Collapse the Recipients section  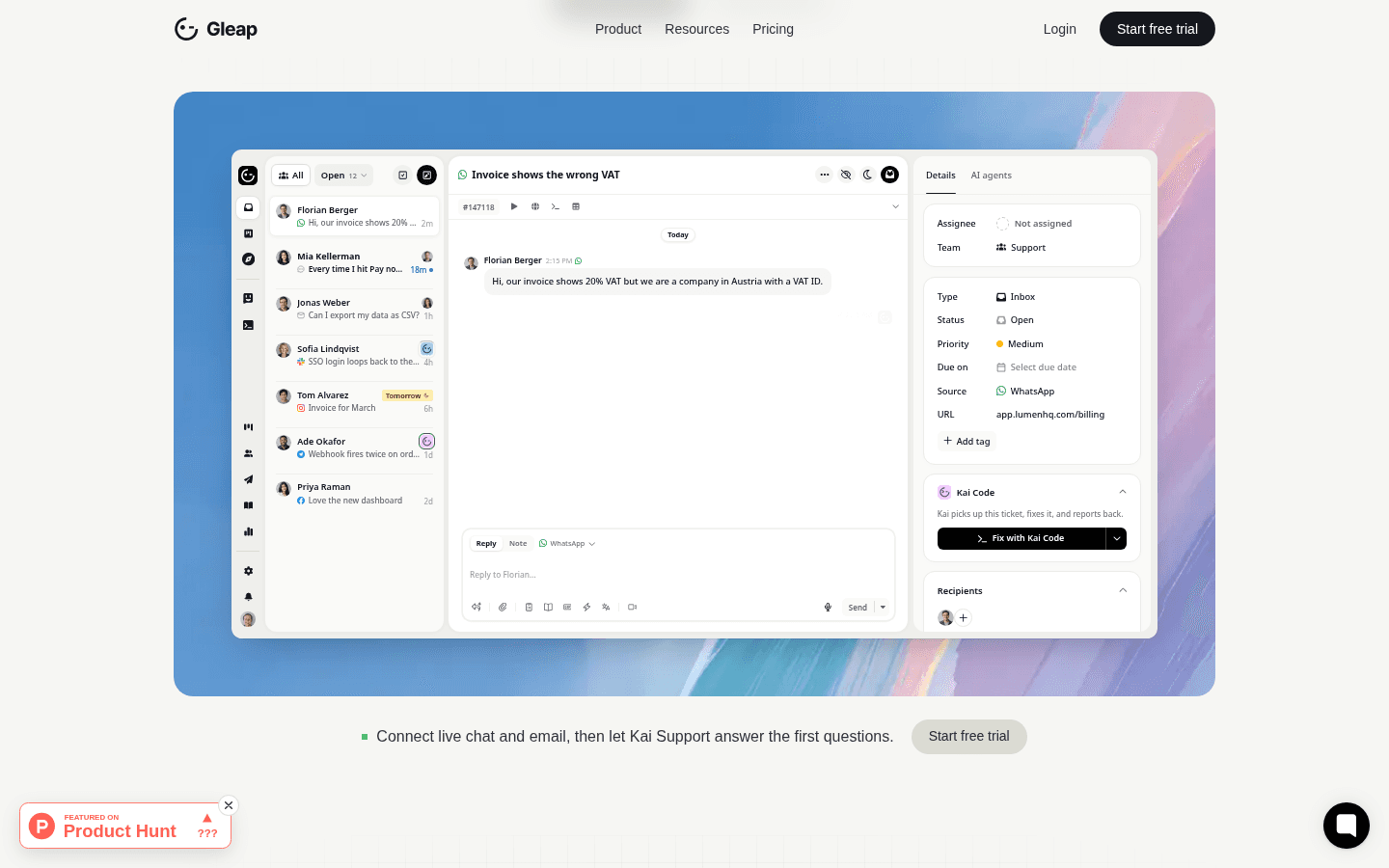click(x=1123, y=590)
